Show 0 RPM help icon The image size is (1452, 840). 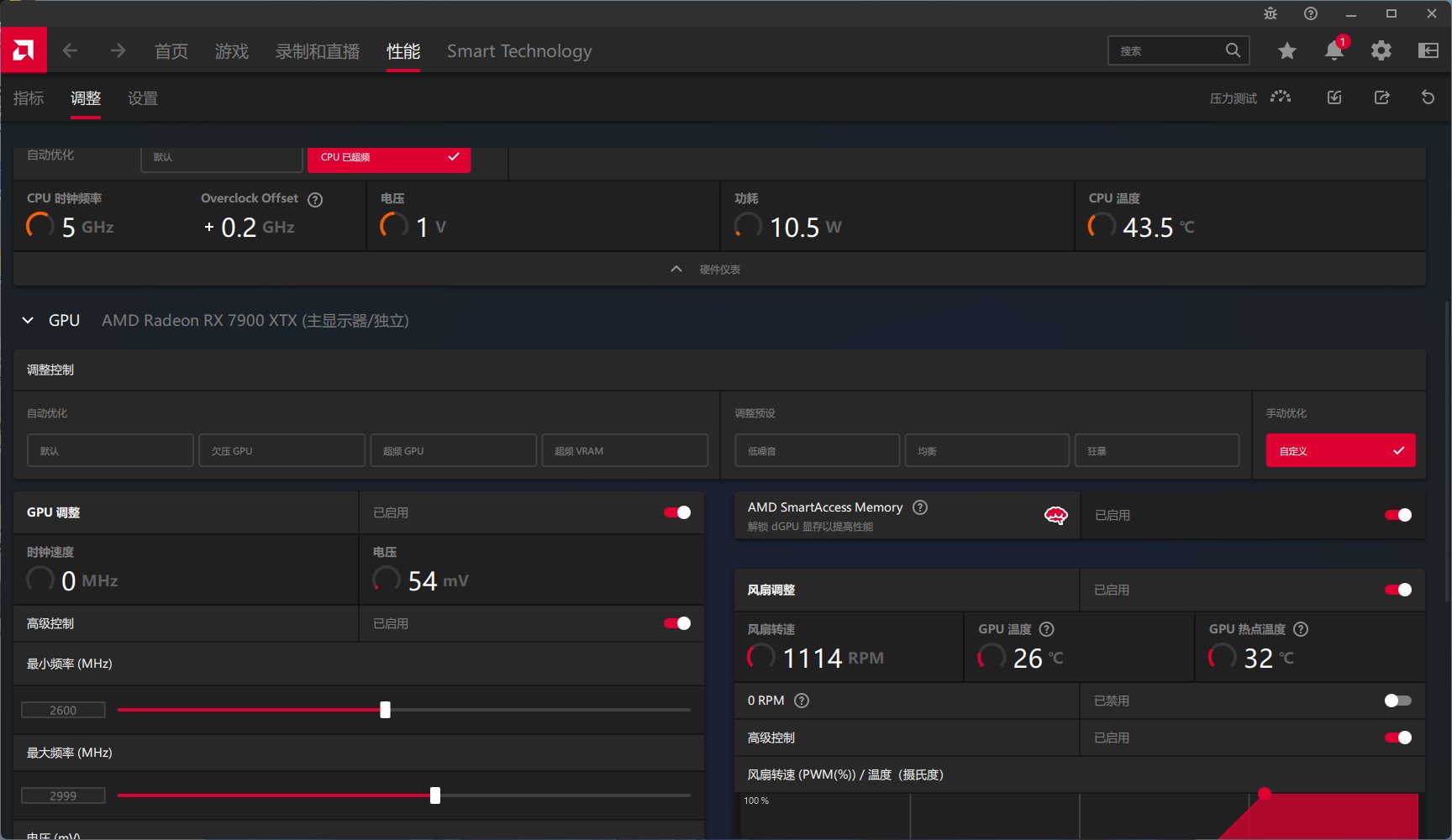pos(802,701)
